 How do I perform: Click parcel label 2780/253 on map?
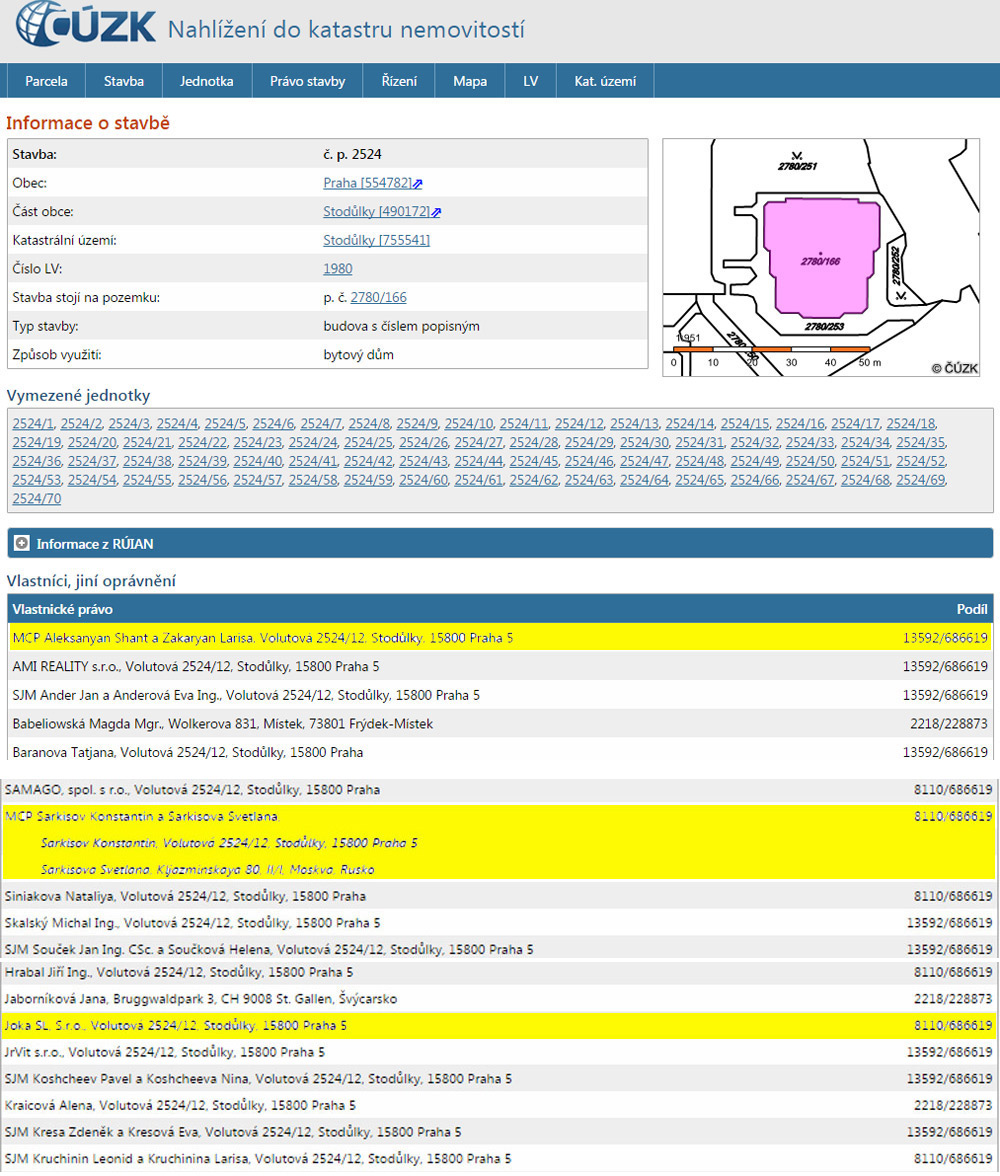click(x=824, y=326)
